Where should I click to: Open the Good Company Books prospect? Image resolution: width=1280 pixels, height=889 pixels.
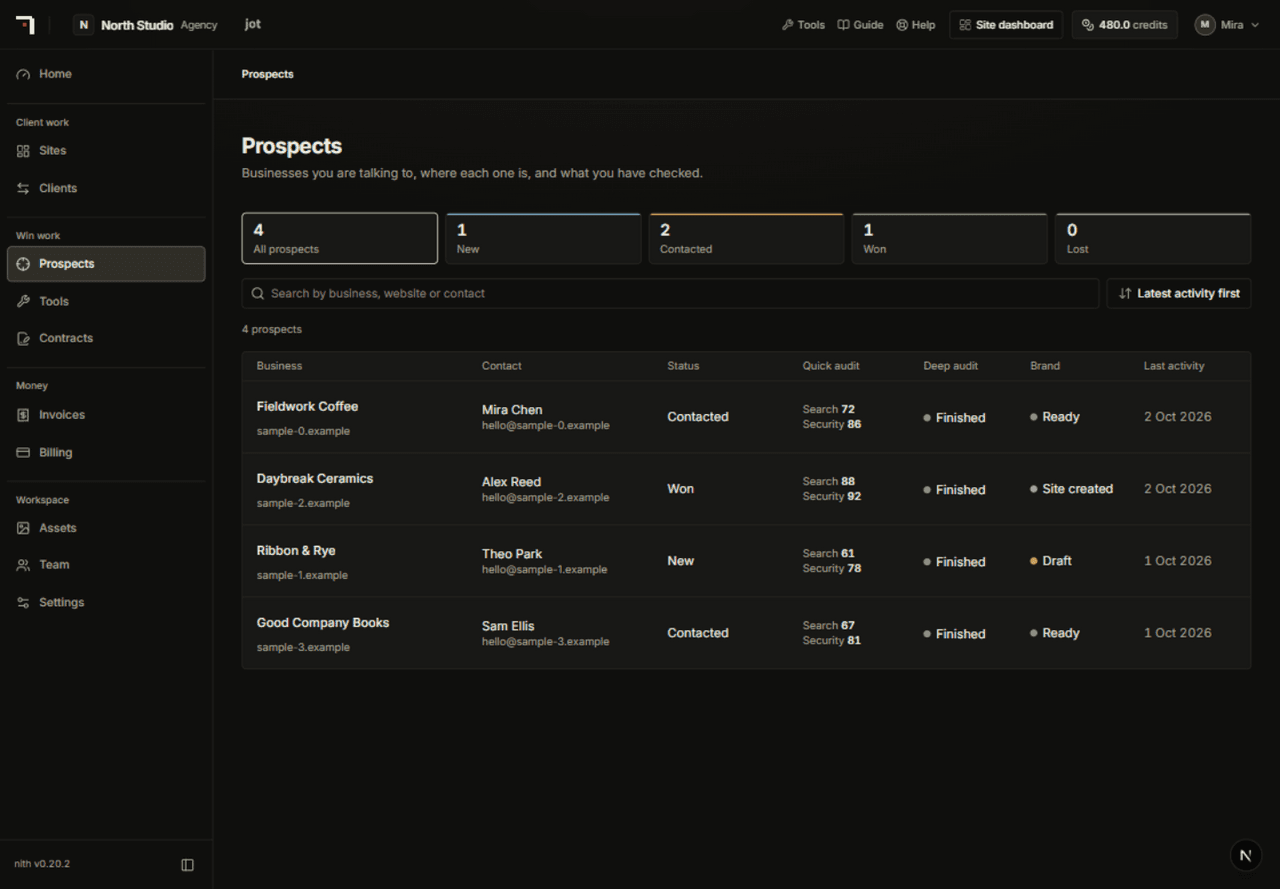(323, 623)
